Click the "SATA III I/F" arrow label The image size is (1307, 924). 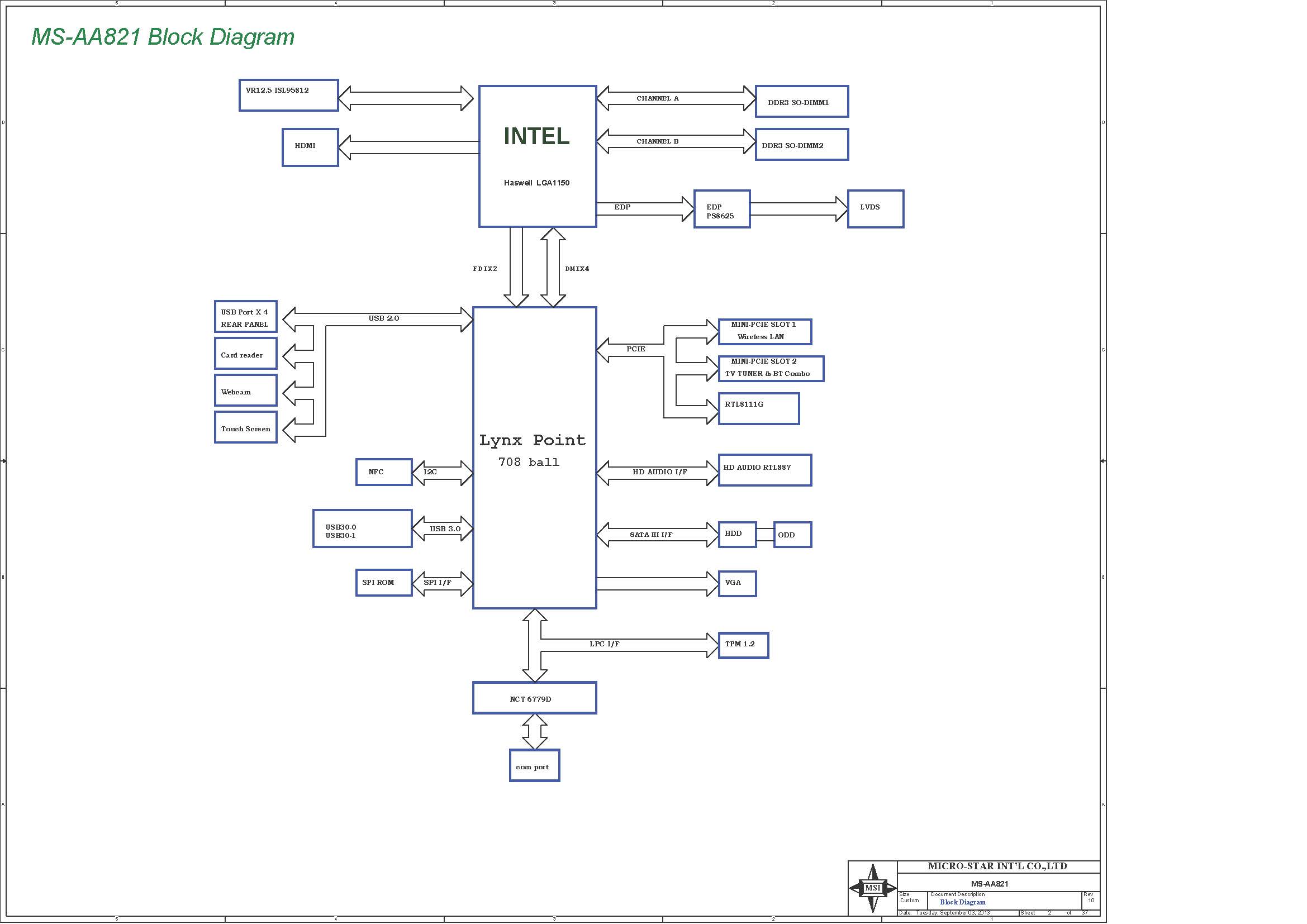coord(650,535)
